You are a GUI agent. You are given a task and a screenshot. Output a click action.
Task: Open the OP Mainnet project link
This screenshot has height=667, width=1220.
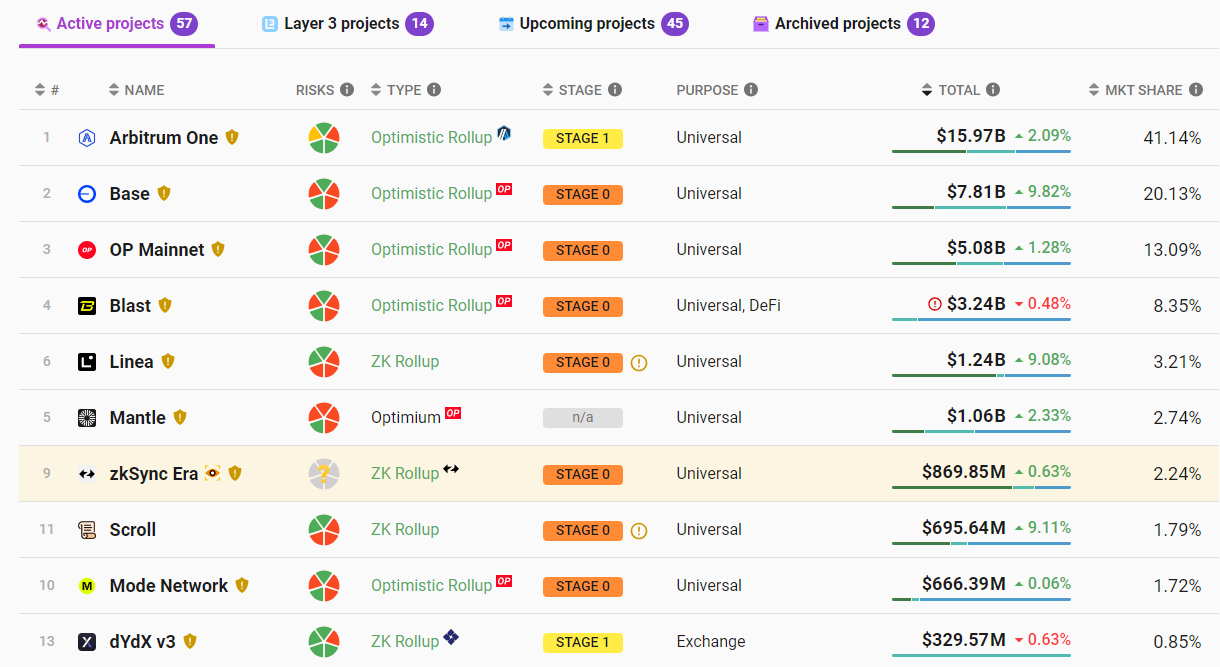[157, 250]
